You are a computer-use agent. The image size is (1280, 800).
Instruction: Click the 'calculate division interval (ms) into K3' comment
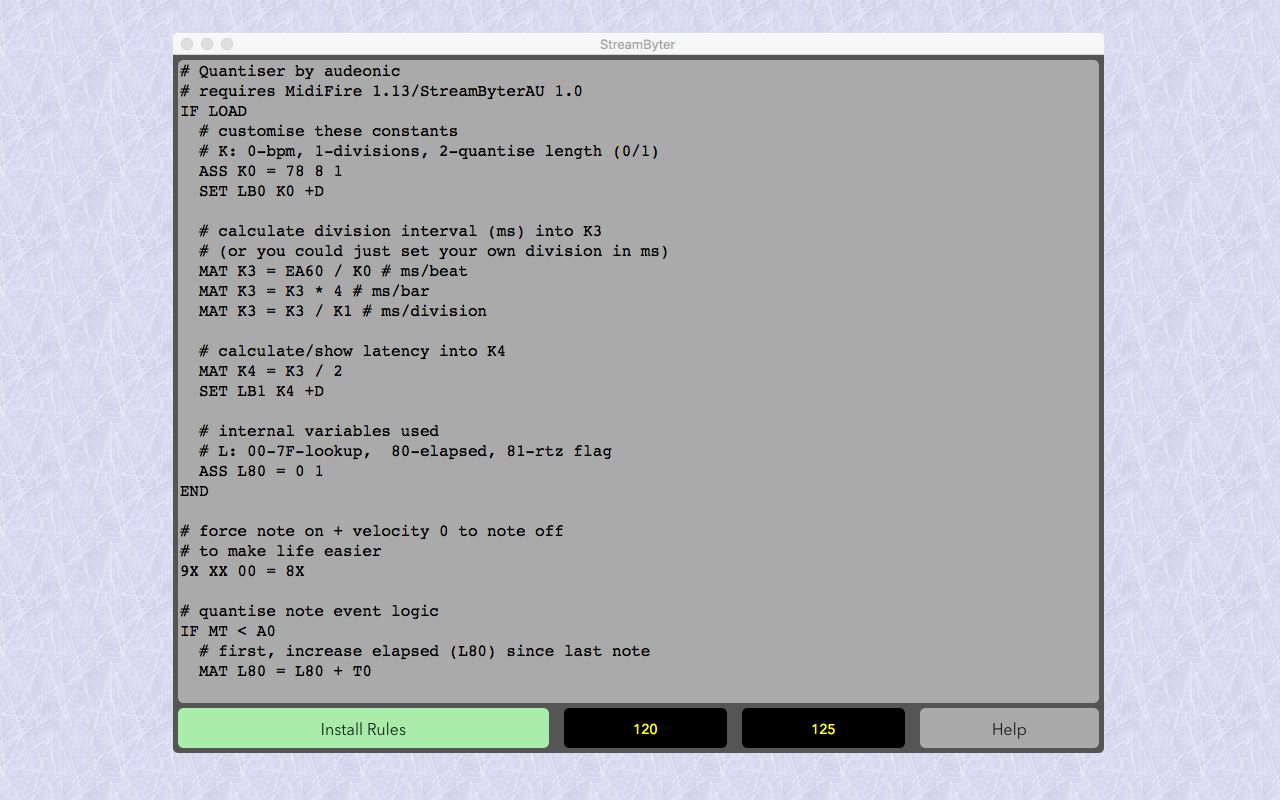(x=400, y=231)
